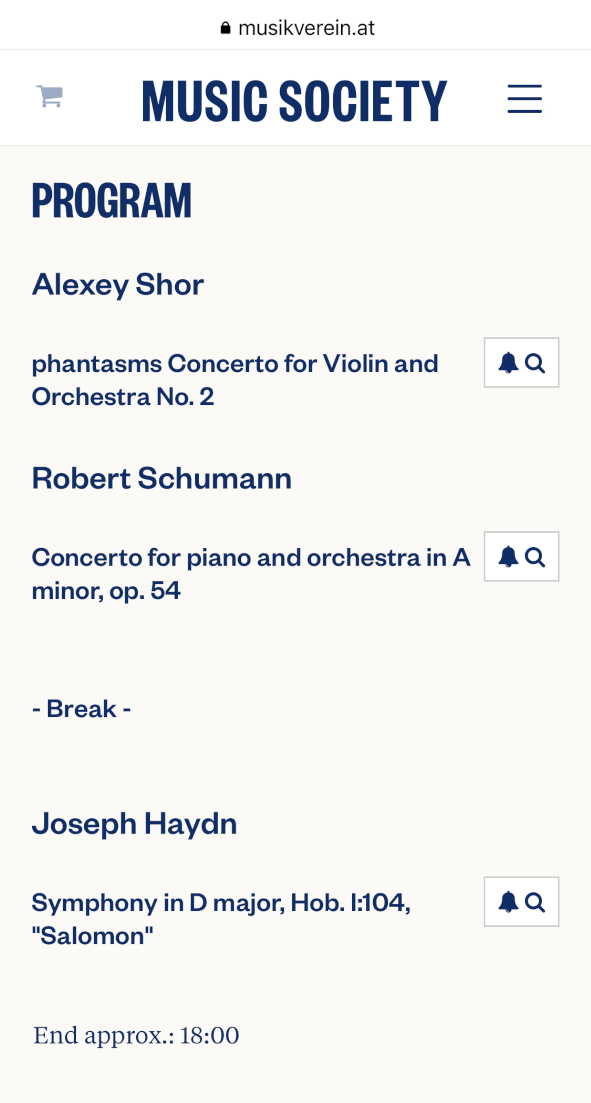The image size is (591, 1103).
Task: Open composer Robert Schumann's name
Action: [x=162, y=478]
